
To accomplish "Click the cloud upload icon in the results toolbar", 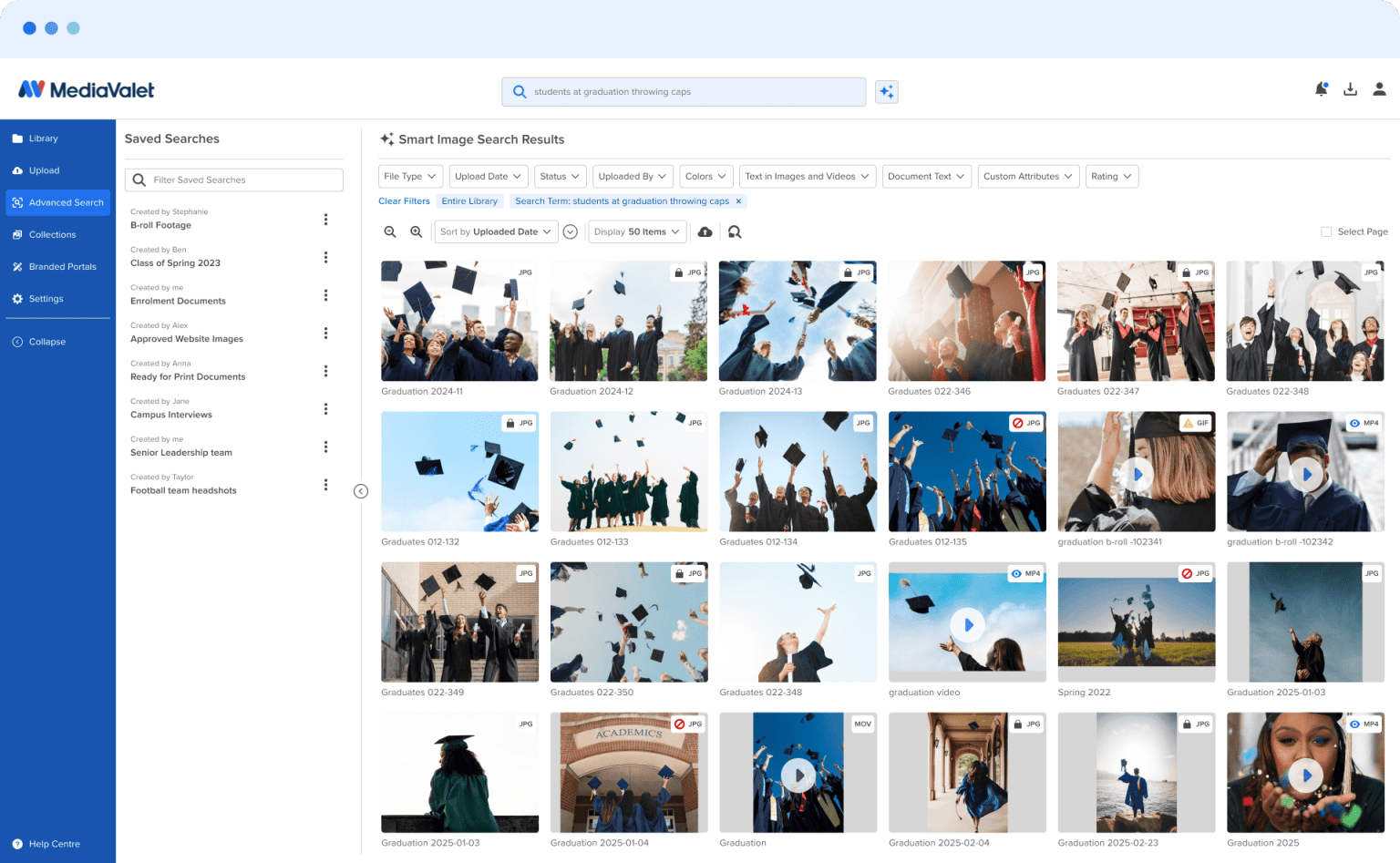I will coord(705,231).
